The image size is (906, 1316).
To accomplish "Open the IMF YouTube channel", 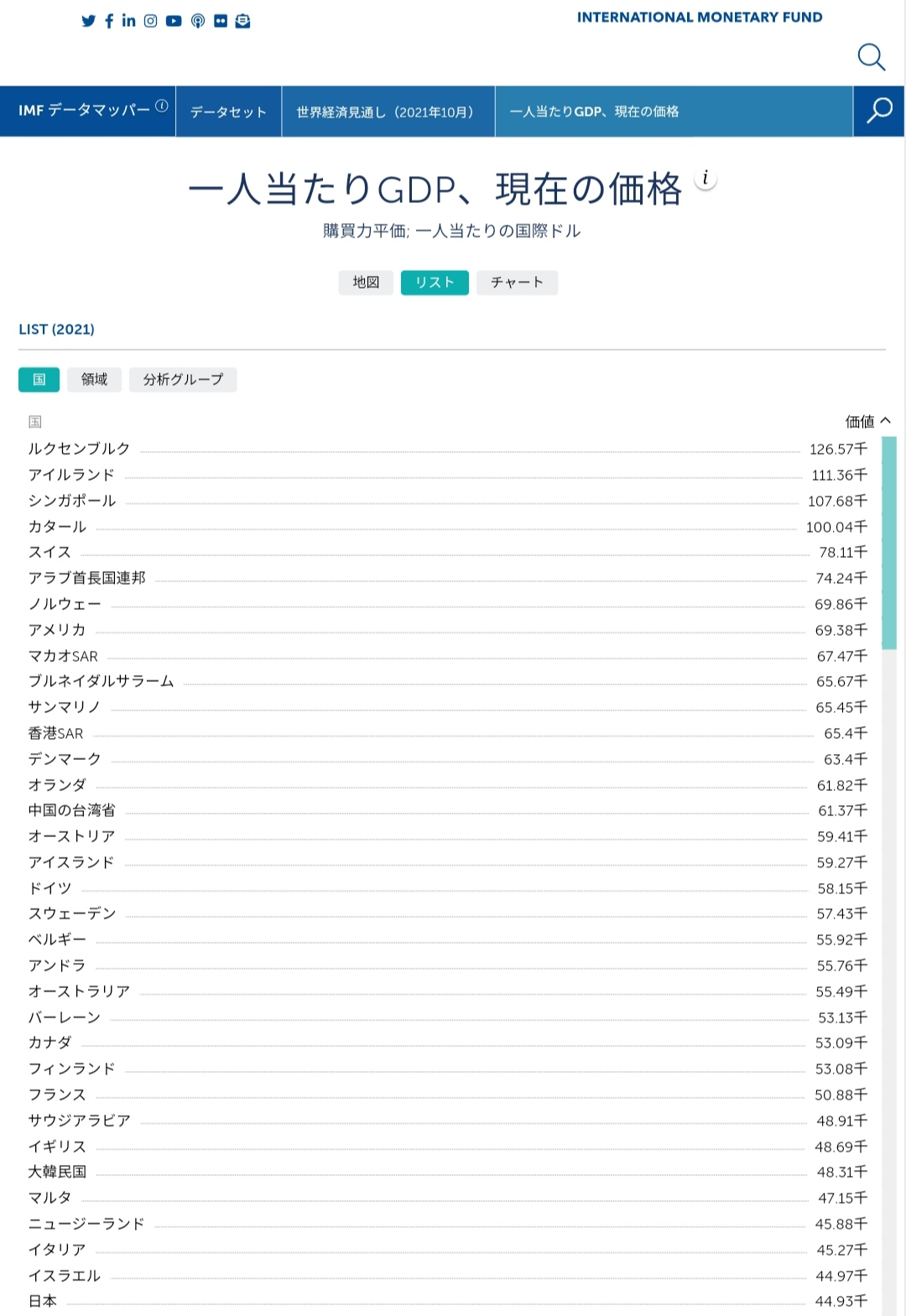I will point(174,21).
